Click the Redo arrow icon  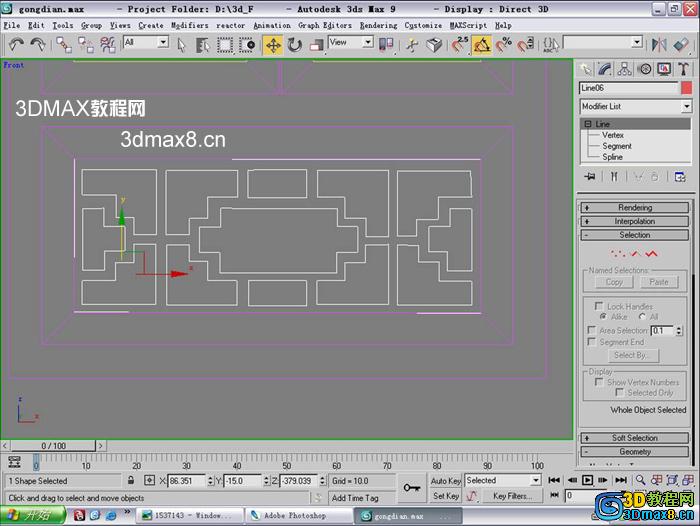pos(38,45)
